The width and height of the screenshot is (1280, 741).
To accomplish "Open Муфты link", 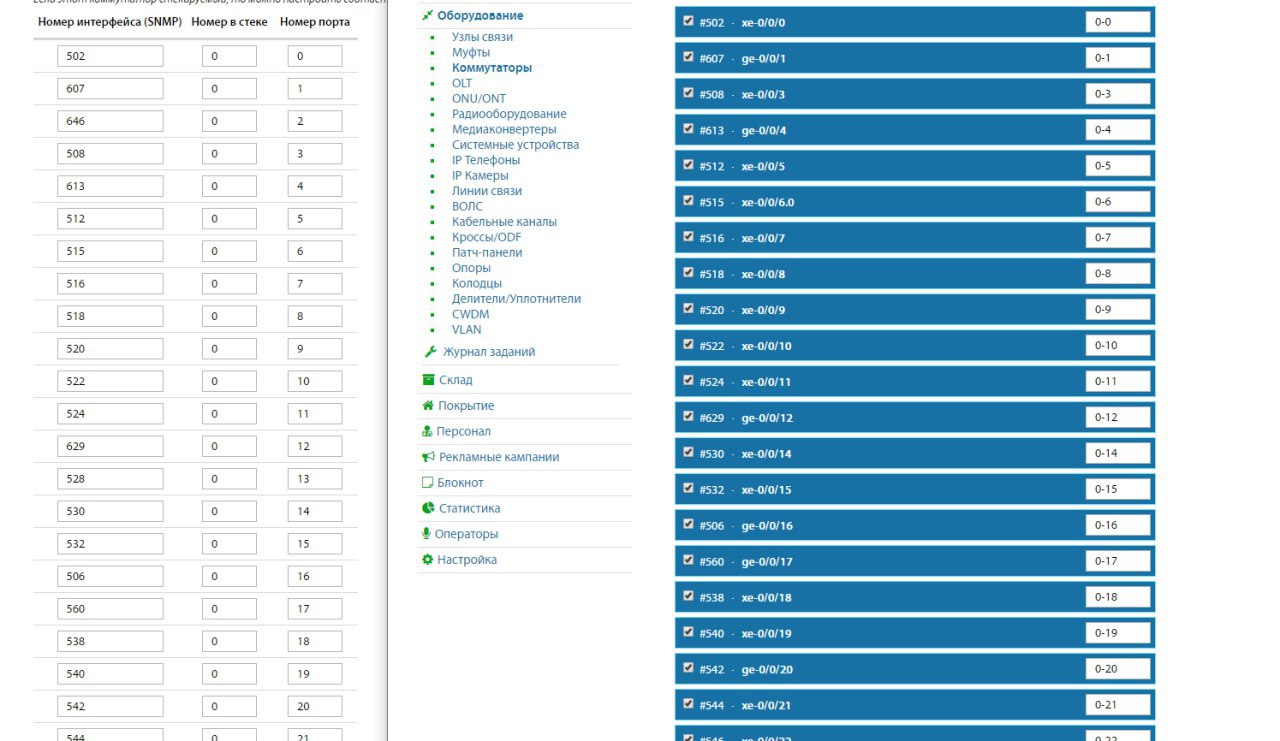I will click(x=471, y=52).
